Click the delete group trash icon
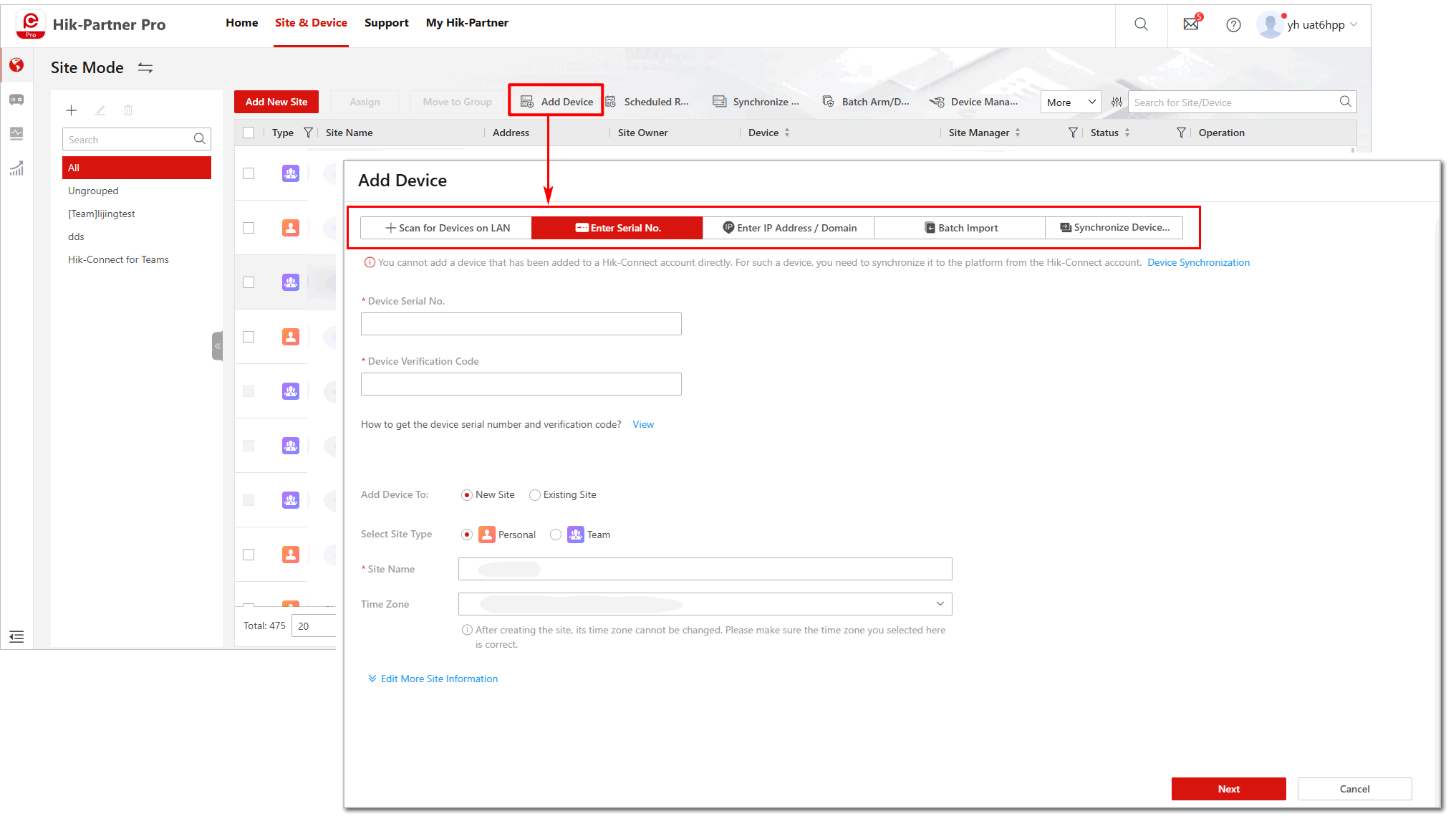The width and height of the screenshot is (1456, 824). pyautogui.click(x=128, y=110)
